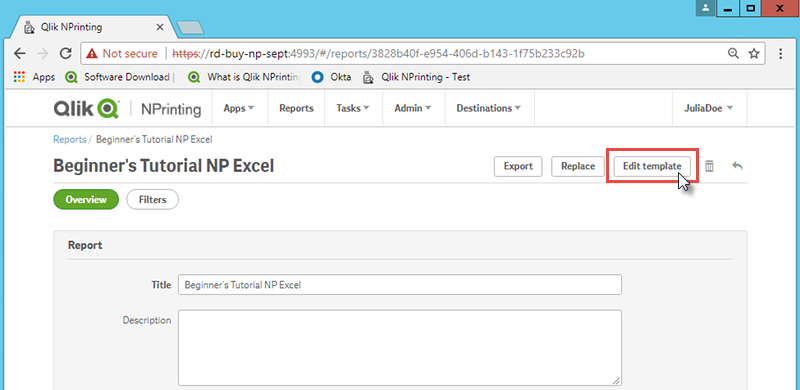
Task: Reload the page with refresh icon
Action: pyautogui.click(x=65, y=54)
